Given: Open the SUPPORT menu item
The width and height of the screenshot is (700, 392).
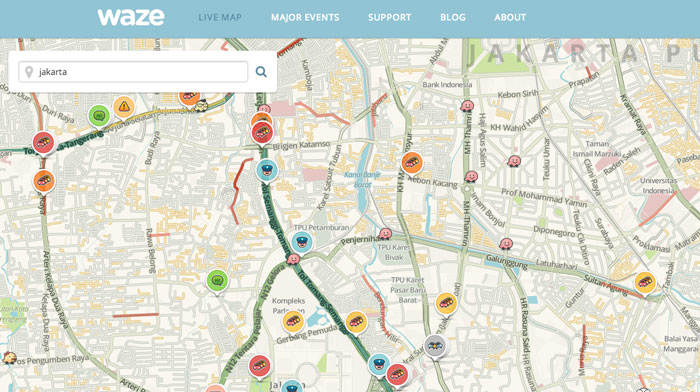Looking at the screenshot, I should click(x=389, y=17).
